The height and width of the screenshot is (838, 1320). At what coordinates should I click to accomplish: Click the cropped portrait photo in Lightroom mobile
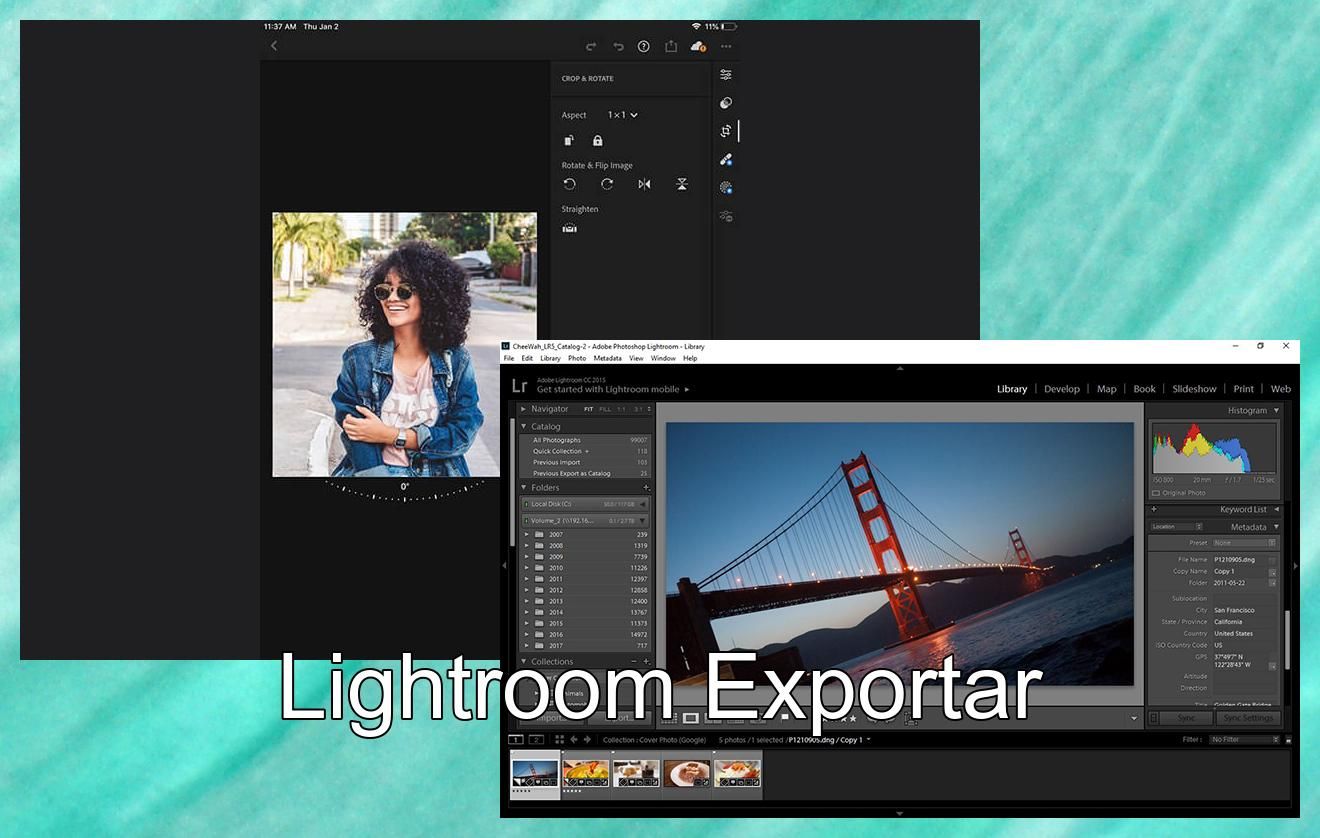tap(405, 344)
